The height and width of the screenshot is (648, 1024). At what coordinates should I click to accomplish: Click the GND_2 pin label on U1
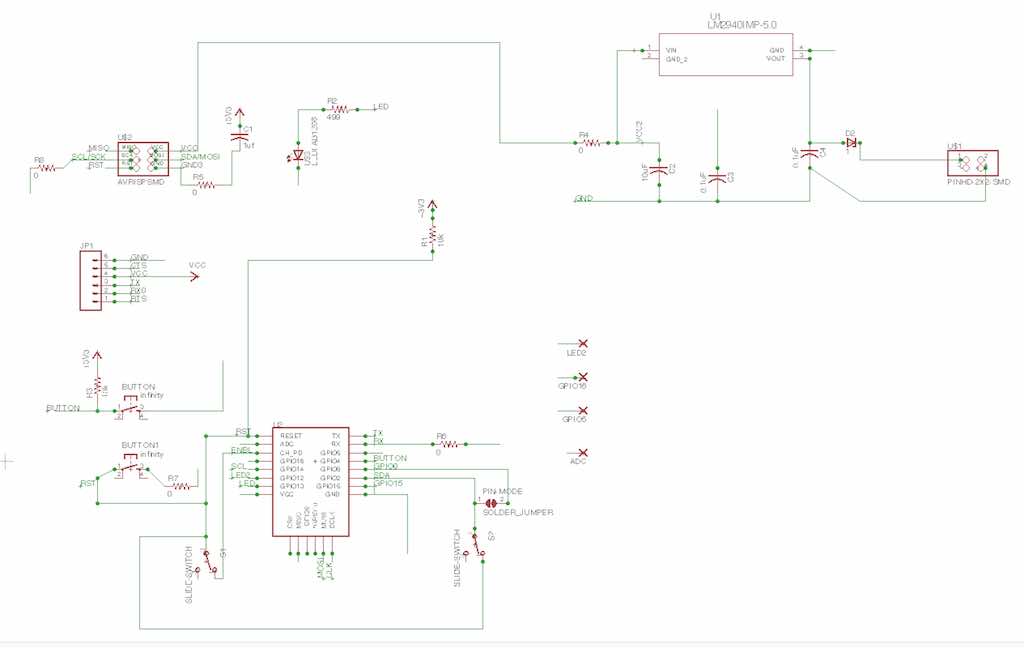(x=676, y=59)
